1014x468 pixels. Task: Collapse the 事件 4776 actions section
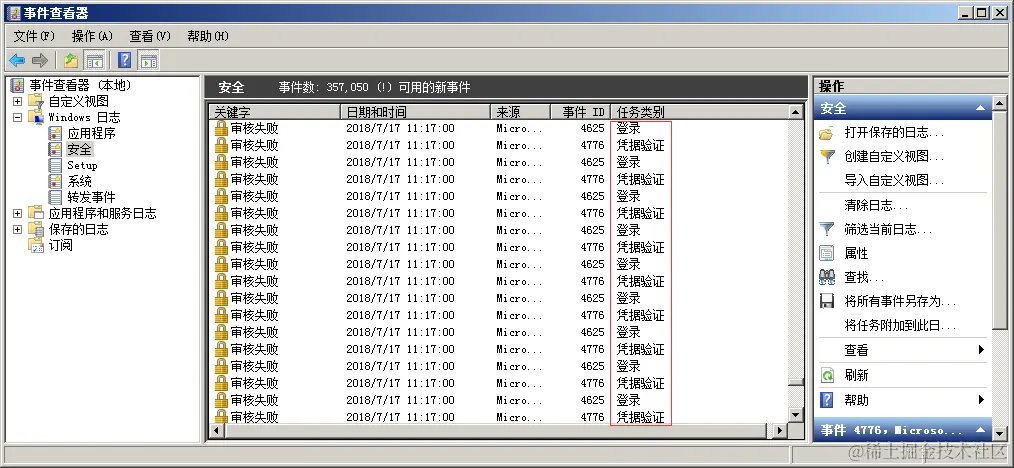980,431
